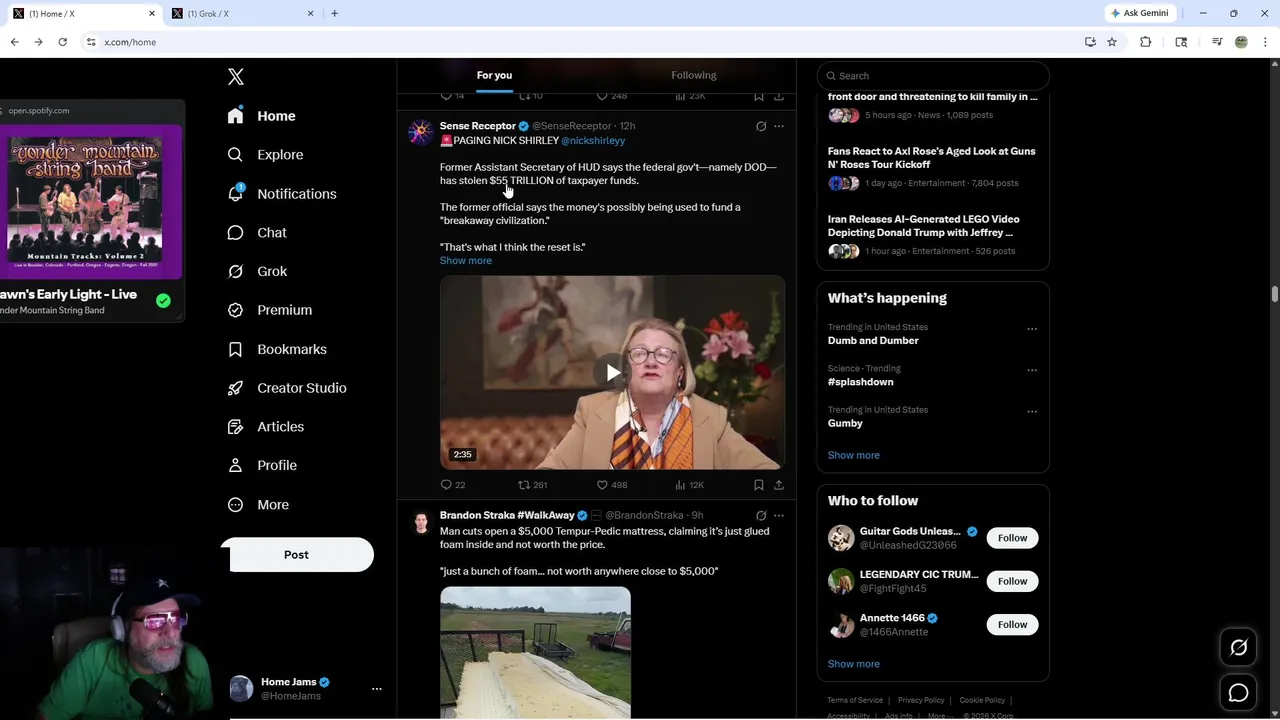Open Creator Studio from the sidebar
The width and height of the screenshot is (1280, 720).
(287, 388)
